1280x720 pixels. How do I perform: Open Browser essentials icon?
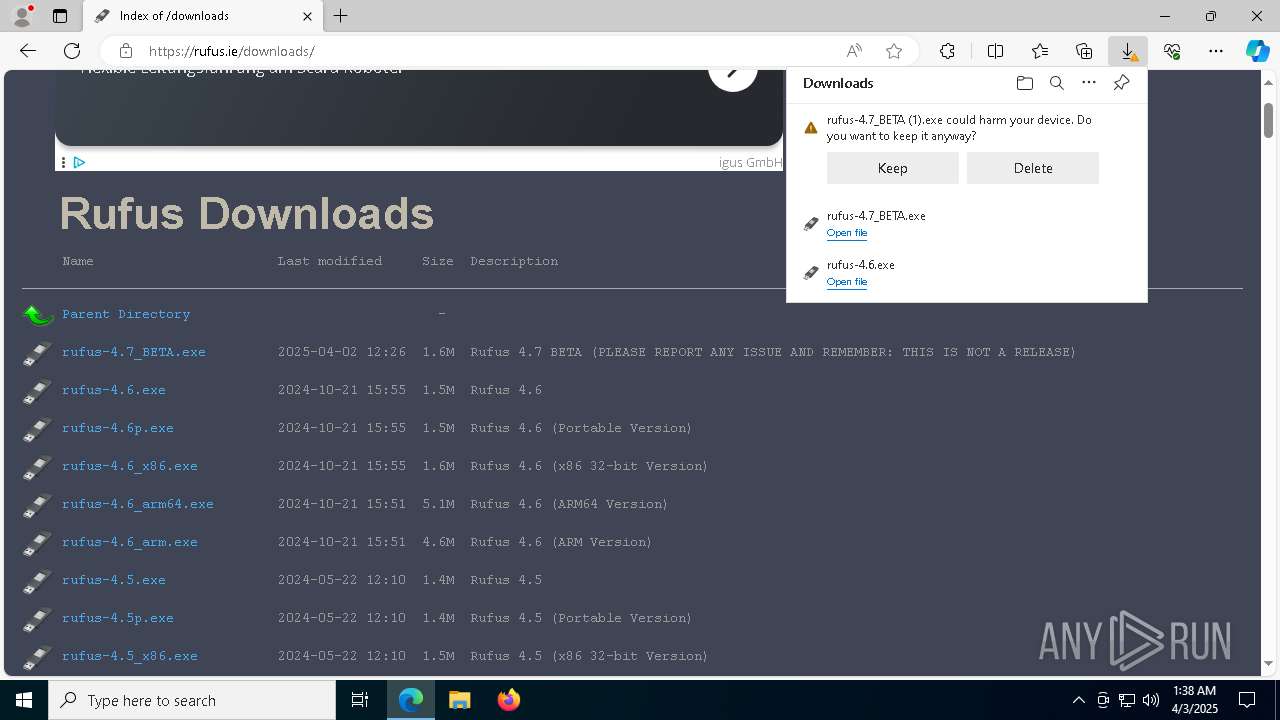pos(1172,51)
